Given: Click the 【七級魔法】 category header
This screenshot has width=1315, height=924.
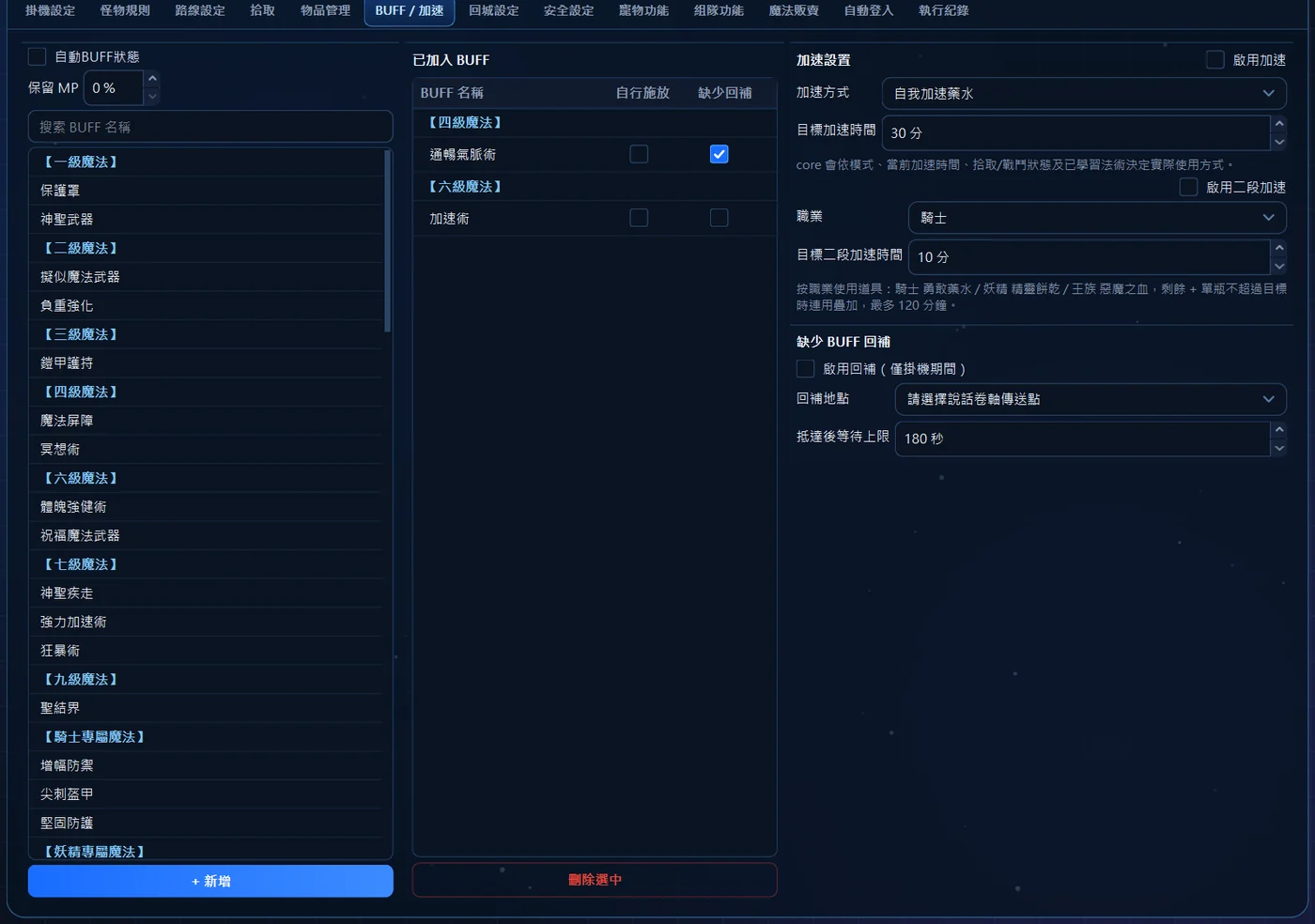Looking at the screenshot, I should [x=206, y=564].
